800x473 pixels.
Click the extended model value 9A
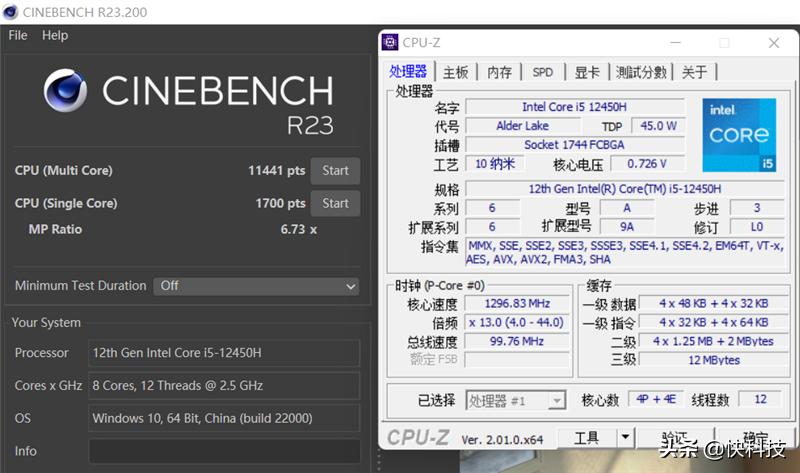pos(627,227)
